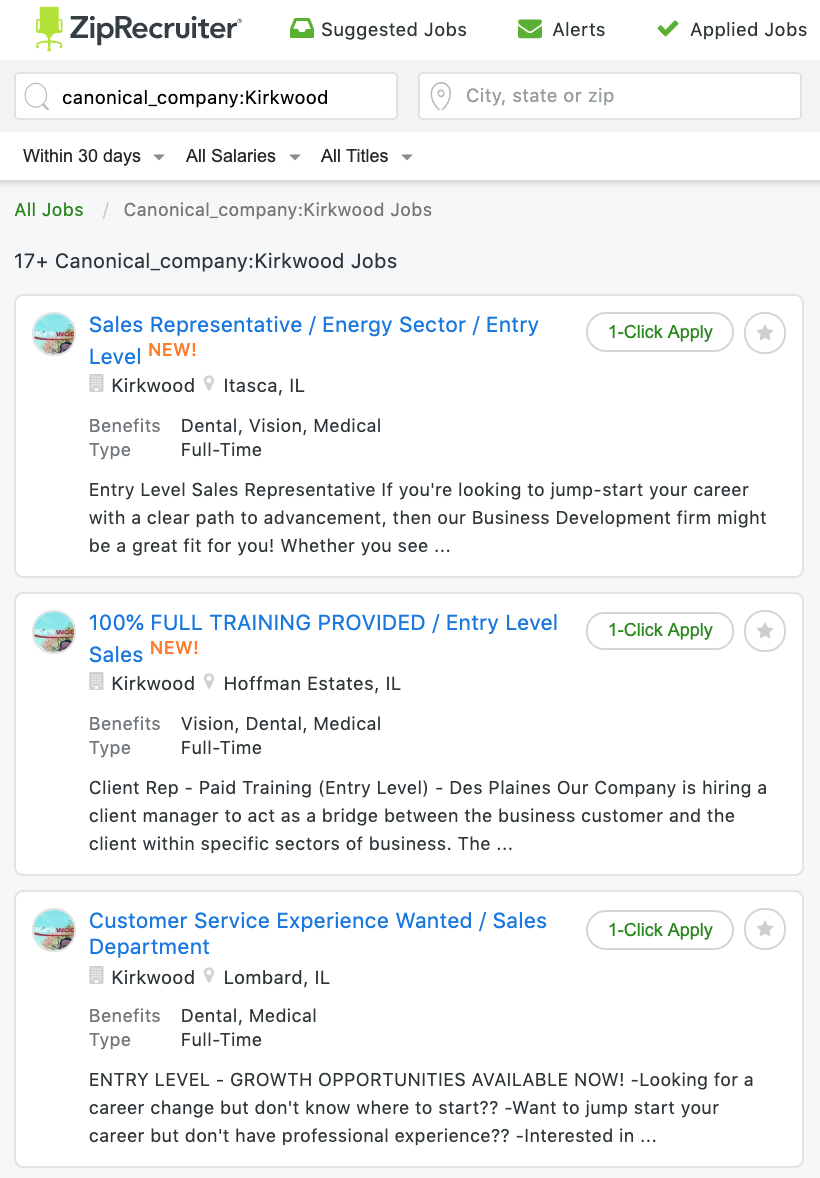Click the ZipRecruiter chair logo

(49, 29)
